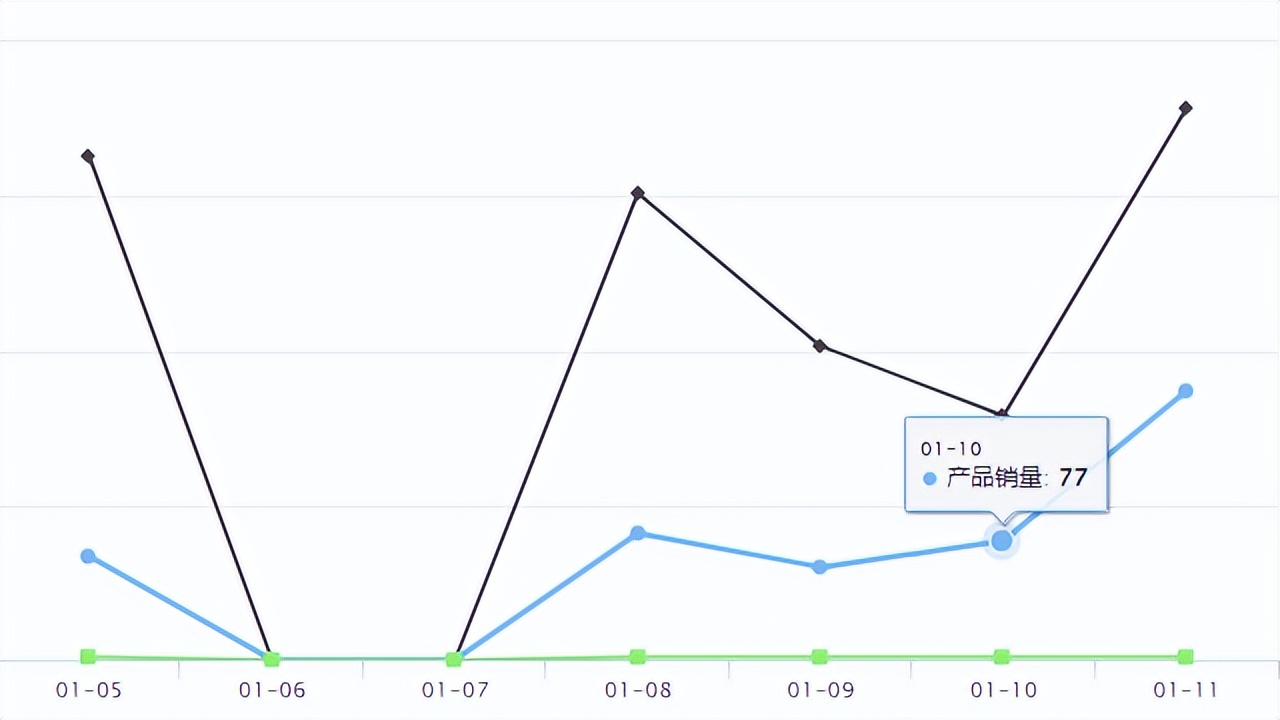Click the green square marker at 01-09
Viewport: 1280px width, 720px height.
click(820, 657)
